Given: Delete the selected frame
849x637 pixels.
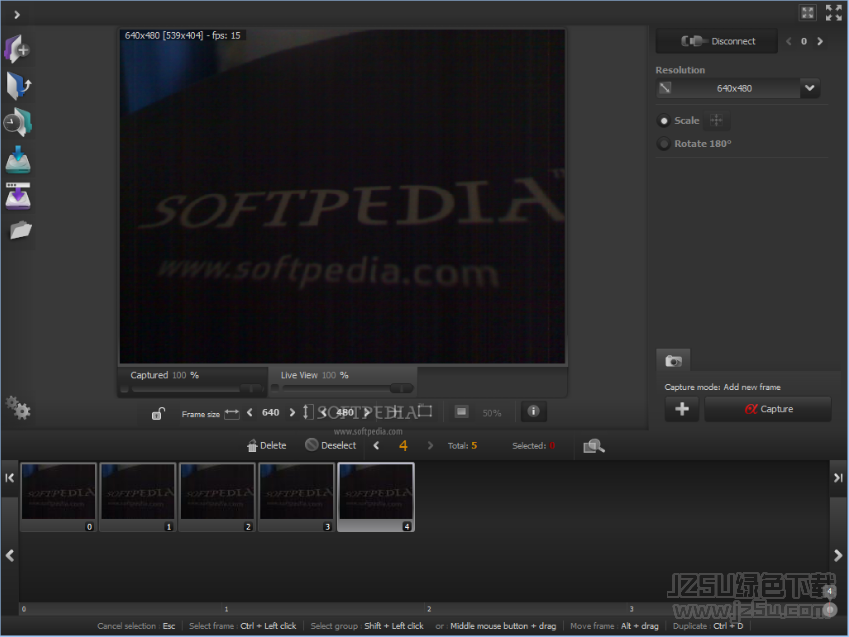Looking at the screenshot, I should (266, 446).
